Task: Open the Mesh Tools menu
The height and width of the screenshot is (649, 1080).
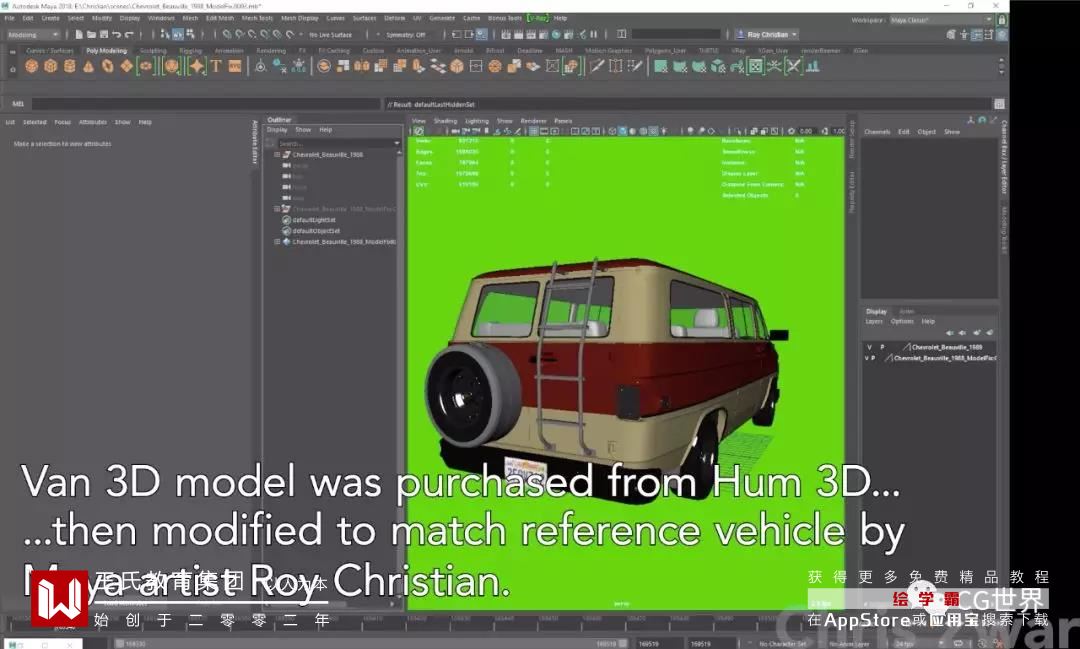Action: [x=257, y=19]
